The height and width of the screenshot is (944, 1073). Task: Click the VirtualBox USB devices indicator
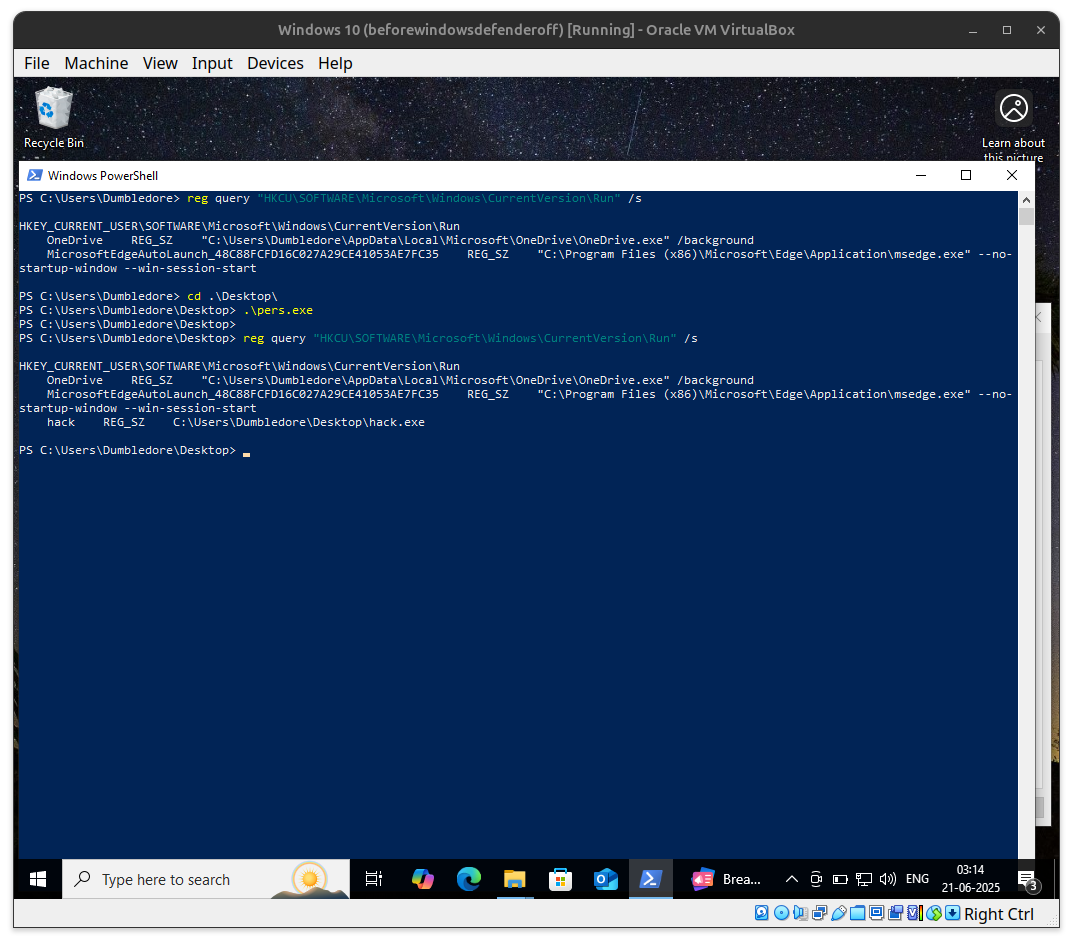[838, 913]
